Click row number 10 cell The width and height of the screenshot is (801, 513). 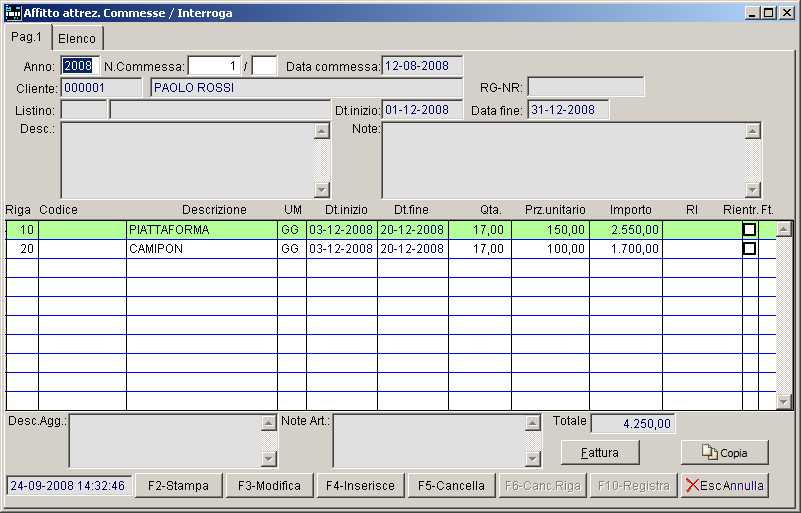click(22, 229)
